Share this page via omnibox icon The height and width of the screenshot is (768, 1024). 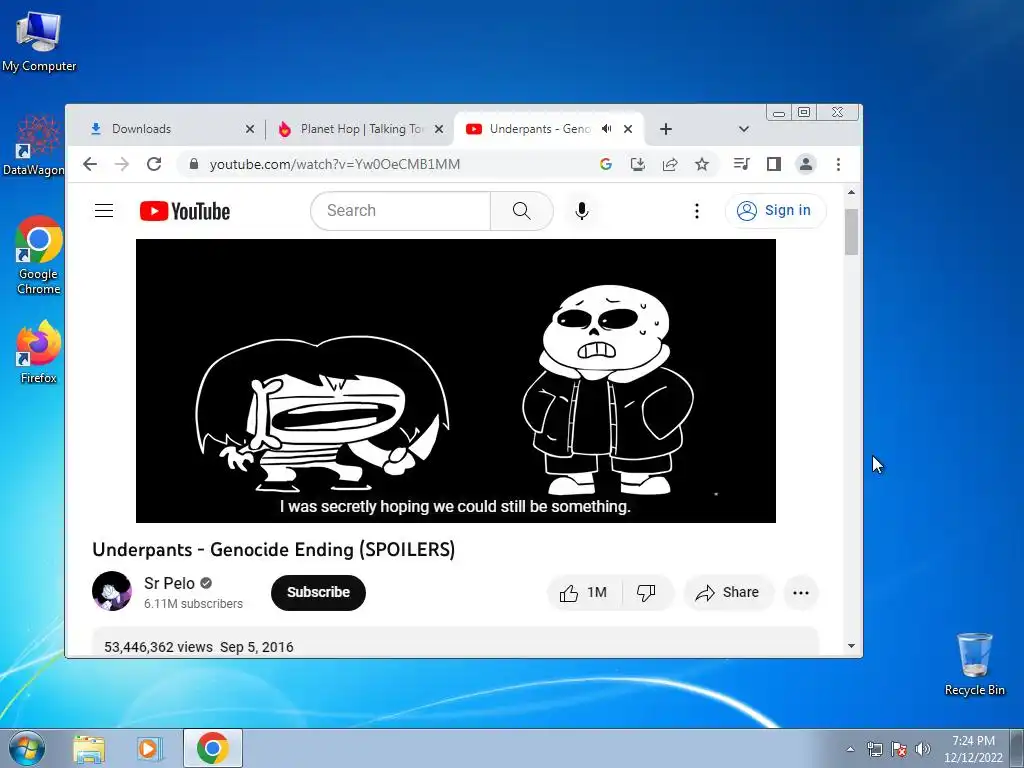669,164
